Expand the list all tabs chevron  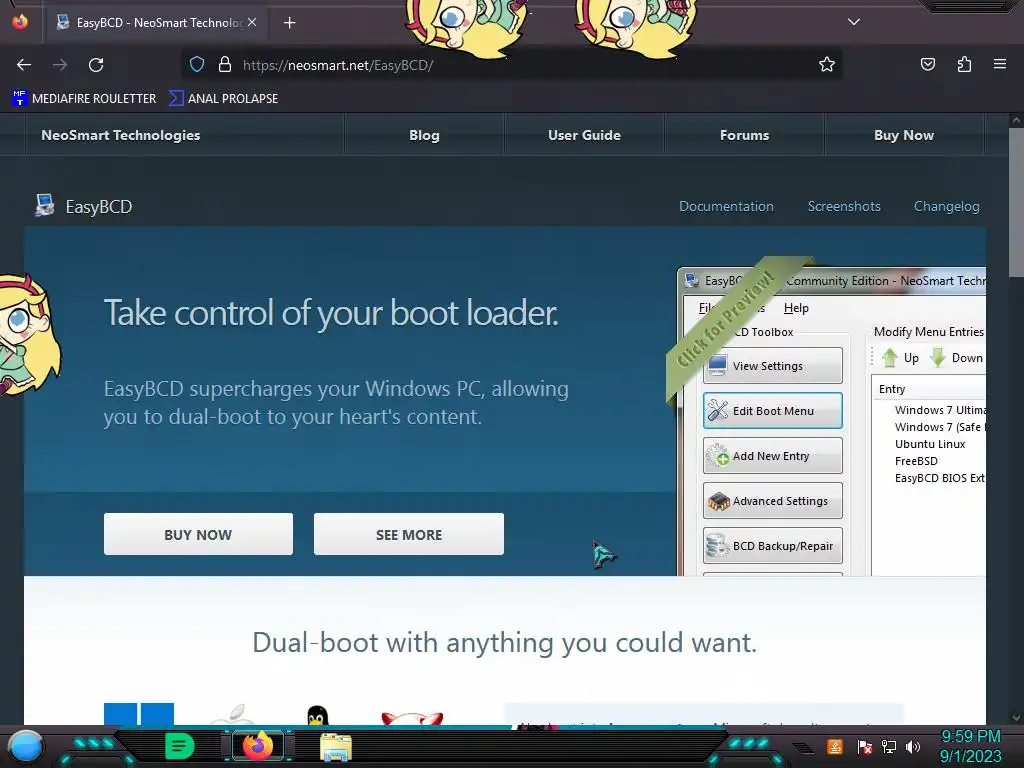[854, 22]
